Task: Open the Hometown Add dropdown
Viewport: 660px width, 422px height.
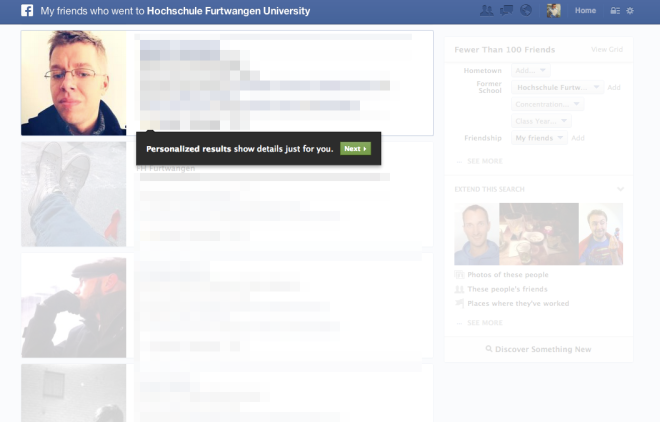Action: click(531, 70)
